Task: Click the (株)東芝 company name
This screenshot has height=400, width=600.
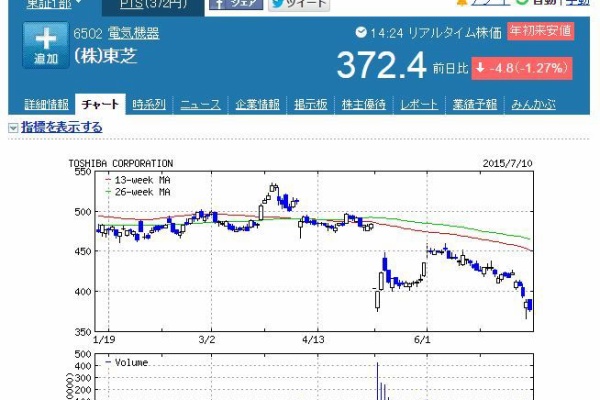Action: pyautogui.click(x=105, y=56)
